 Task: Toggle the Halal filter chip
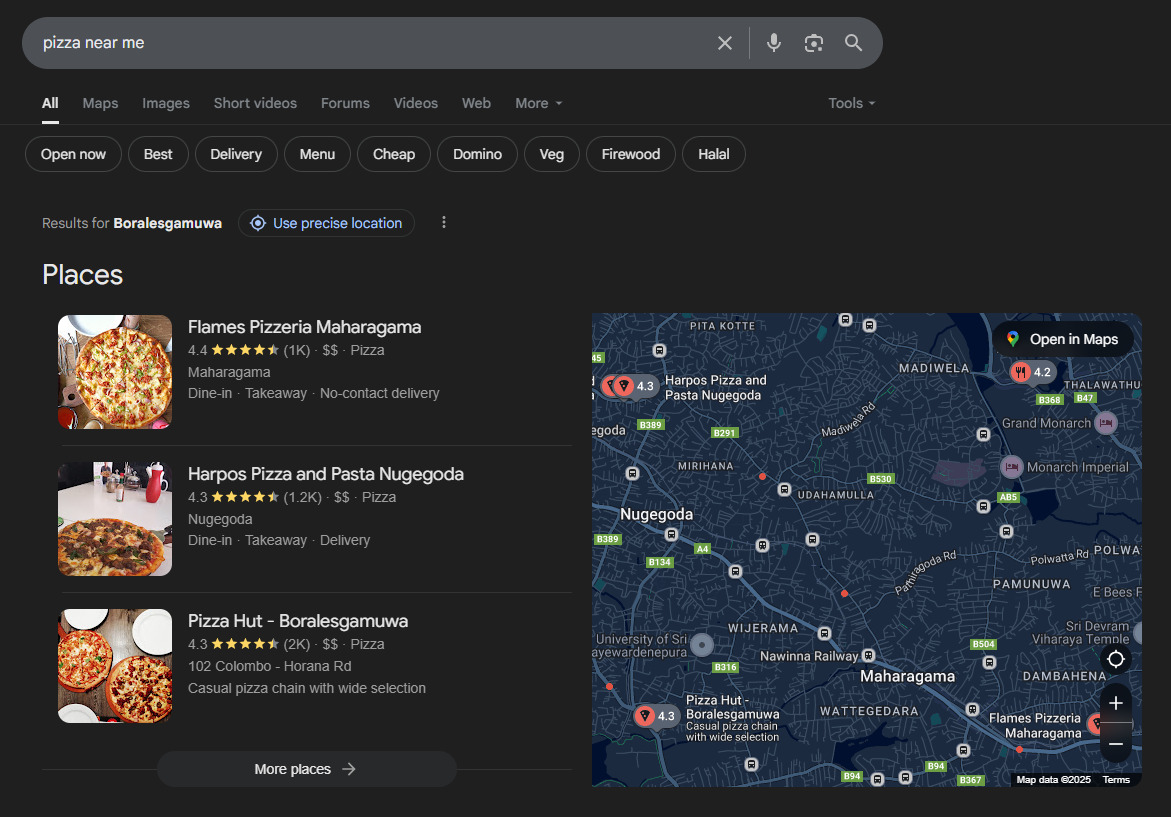click(714, 155)
